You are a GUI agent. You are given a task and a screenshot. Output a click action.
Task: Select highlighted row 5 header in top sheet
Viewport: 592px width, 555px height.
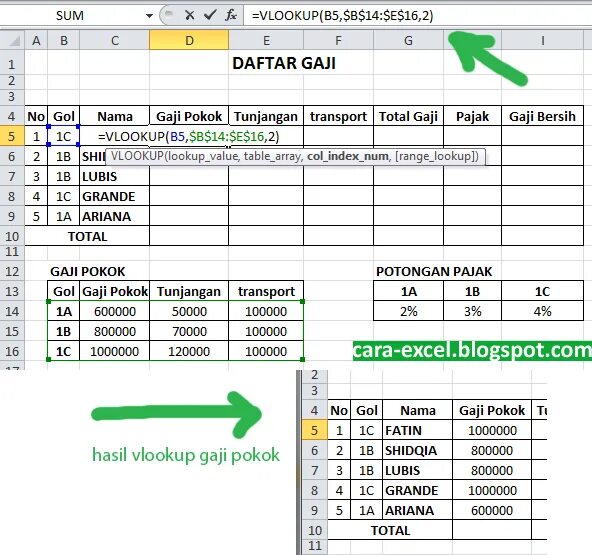[12, 136]
